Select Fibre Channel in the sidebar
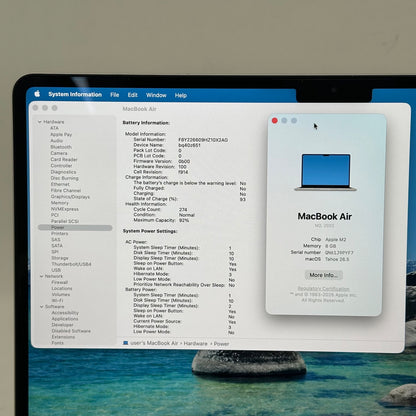 66,190
